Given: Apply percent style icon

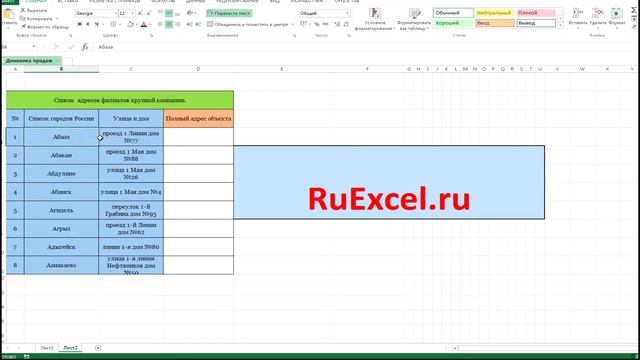Looking at the screenshot, I should tap(317, 24).
